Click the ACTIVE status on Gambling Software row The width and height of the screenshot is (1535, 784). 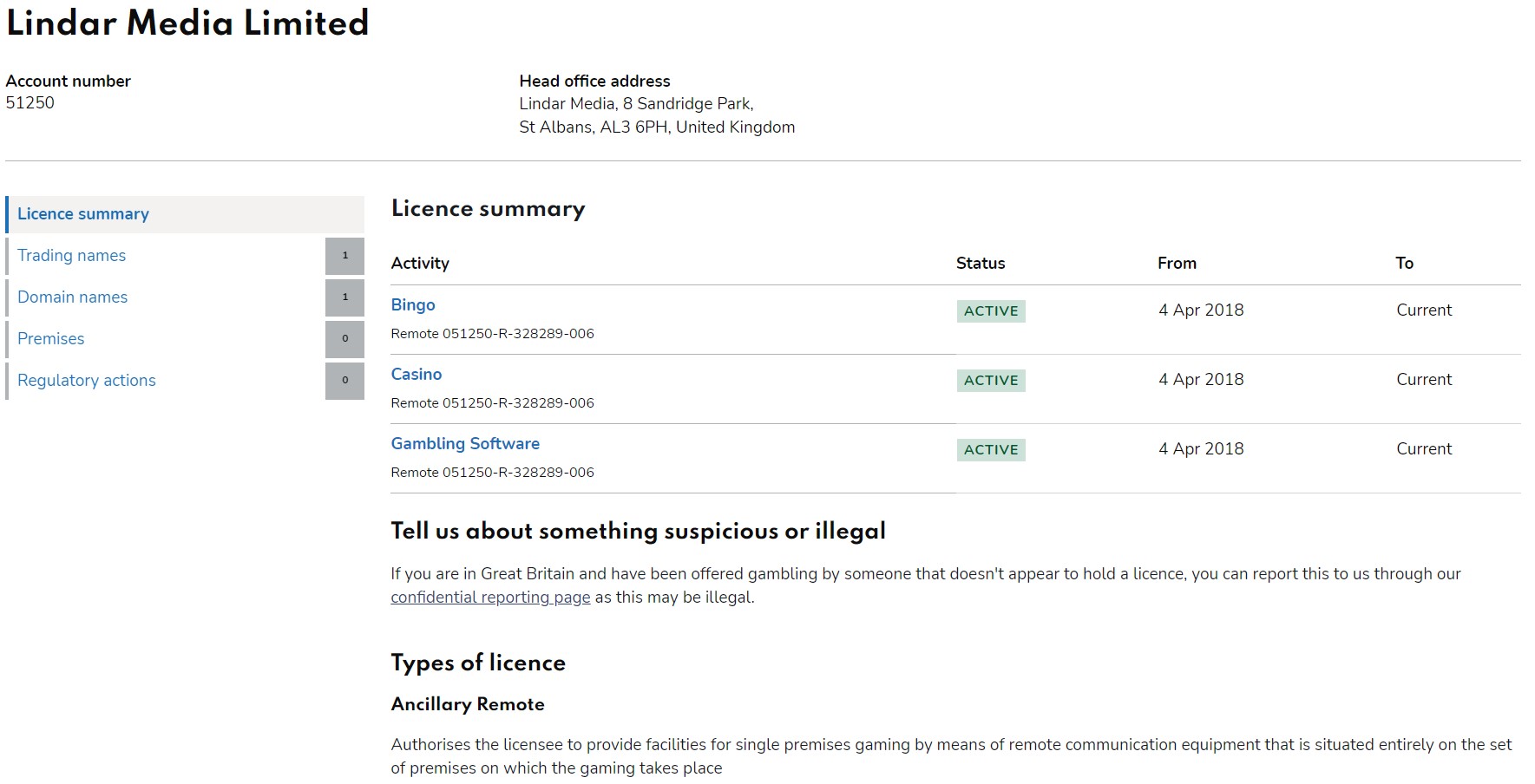click(991, 450)
